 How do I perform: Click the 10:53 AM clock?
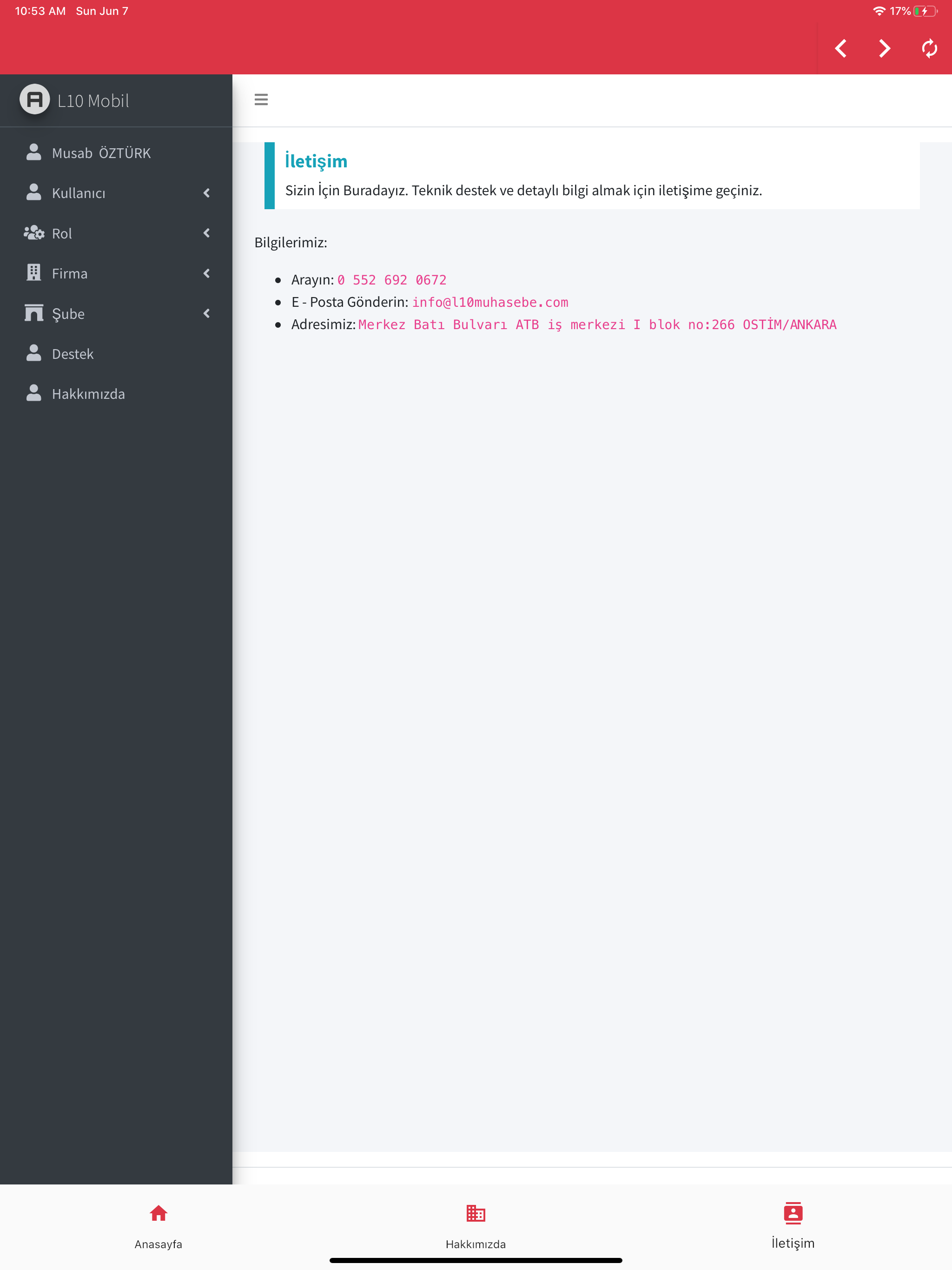tap(40, 11)
